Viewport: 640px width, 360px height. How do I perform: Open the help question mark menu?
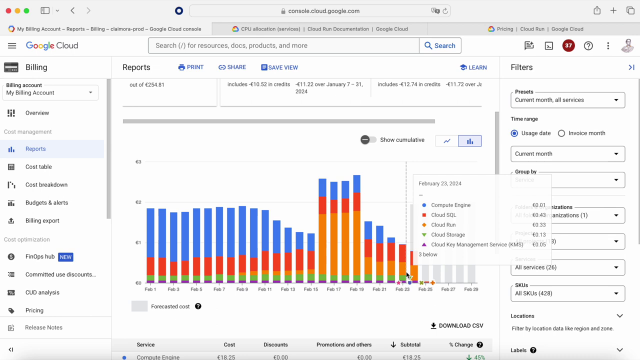click(588, 46)
